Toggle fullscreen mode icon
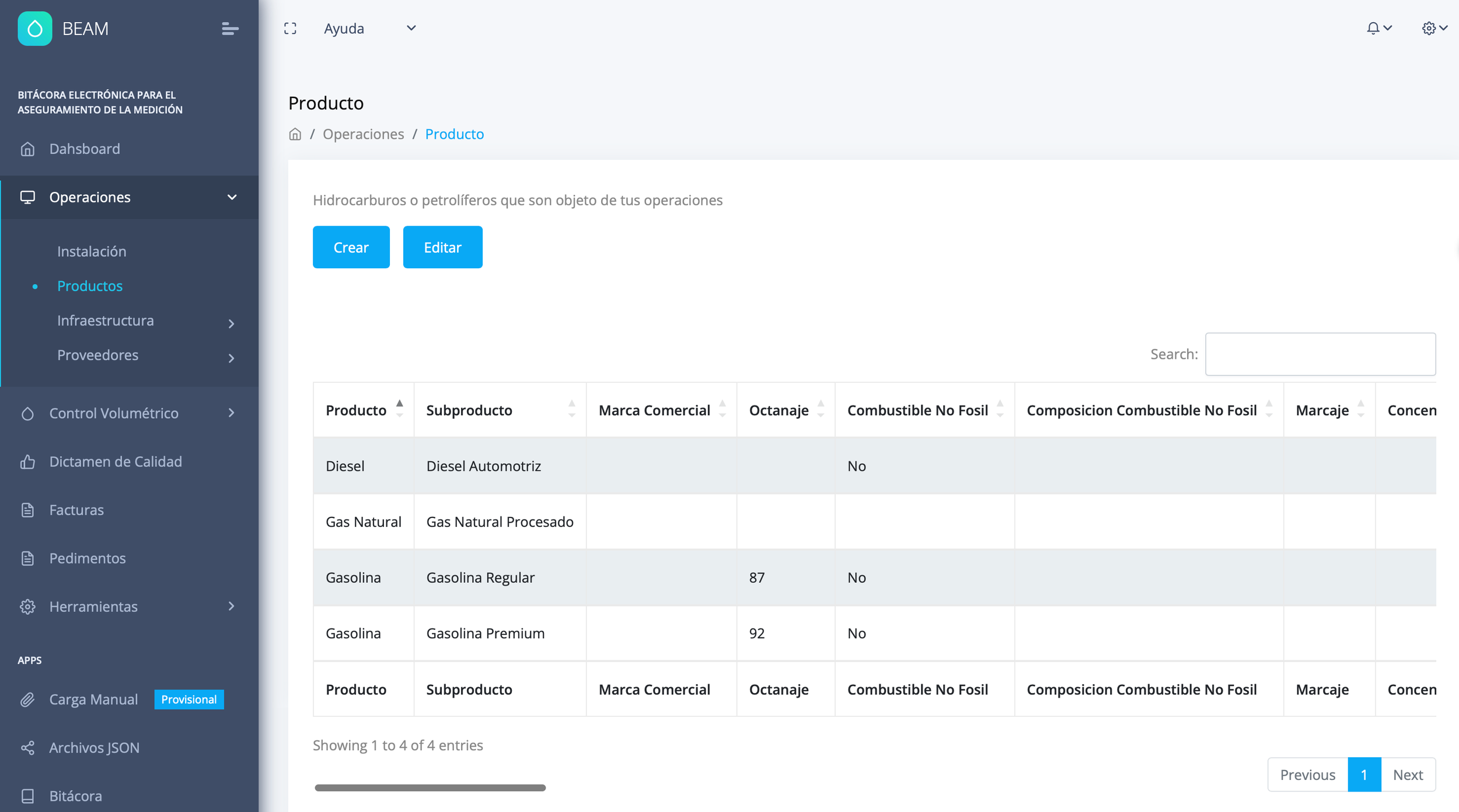Screen dimensions: 1459x812 290,29
